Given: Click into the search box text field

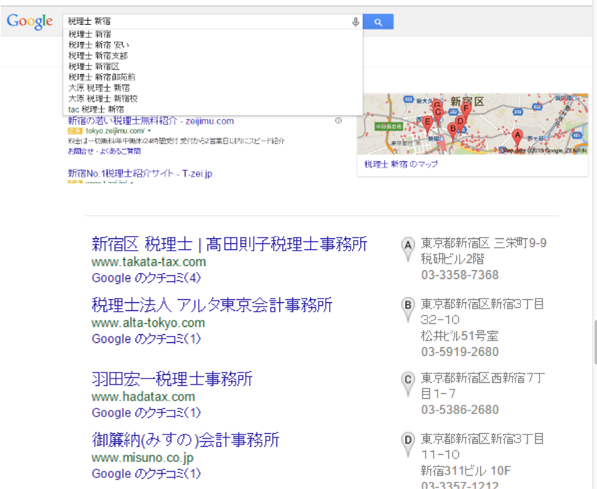Looking at the screenshot, I should click(x=208, y=22).
